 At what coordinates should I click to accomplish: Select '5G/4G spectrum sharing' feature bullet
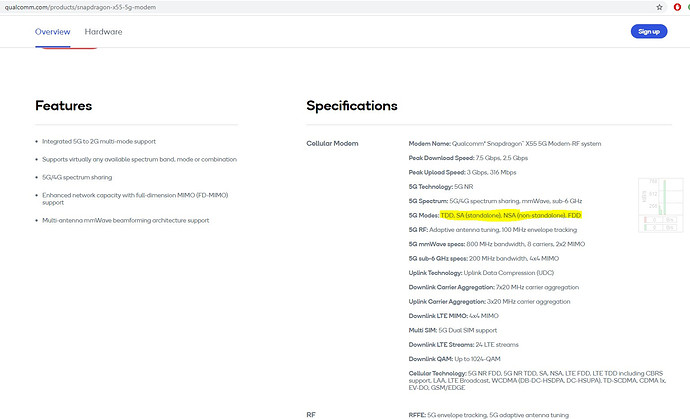pos(77,177)
